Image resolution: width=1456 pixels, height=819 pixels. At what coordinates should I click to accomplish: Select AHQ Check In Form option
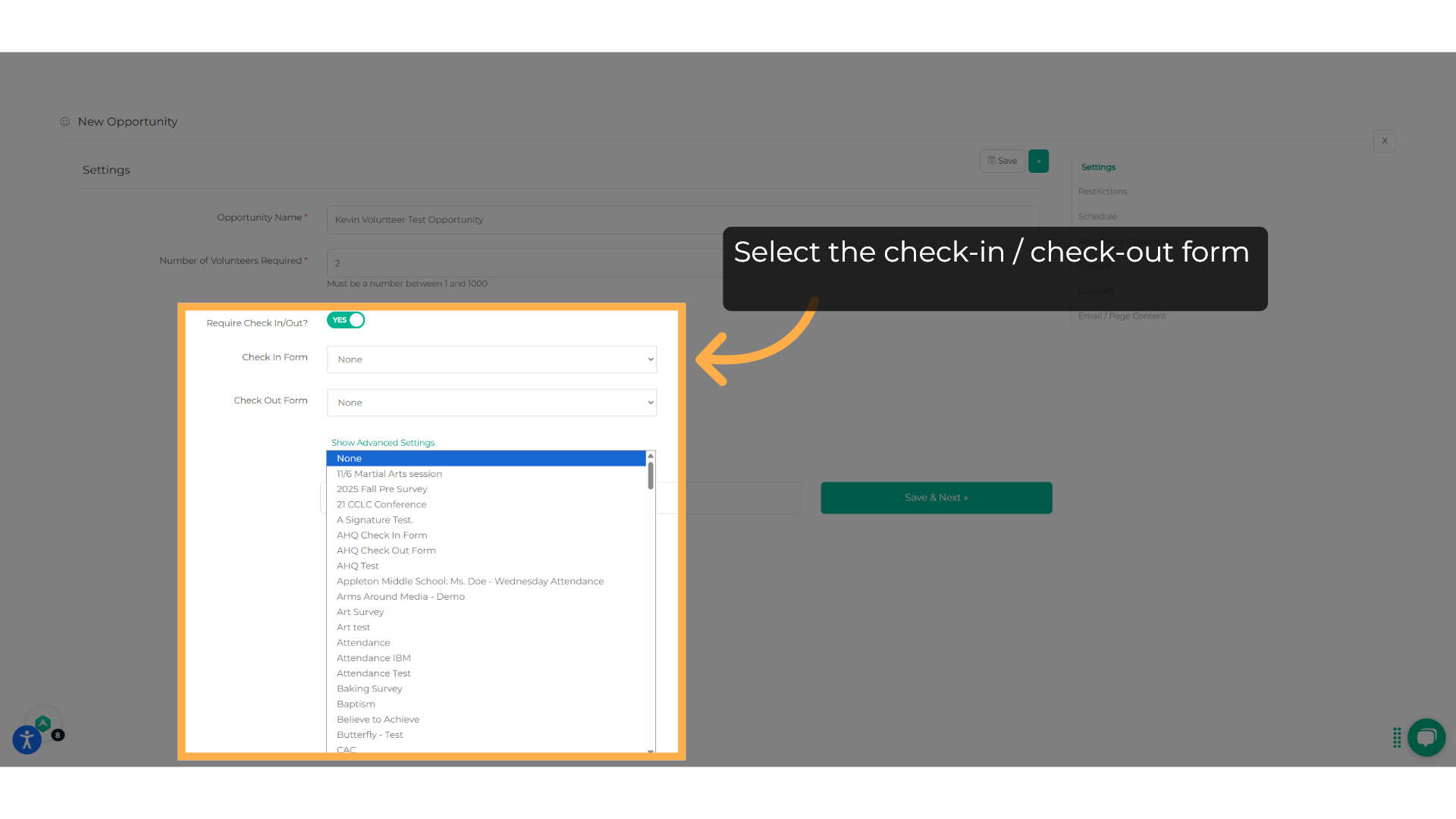click(486, 535)
